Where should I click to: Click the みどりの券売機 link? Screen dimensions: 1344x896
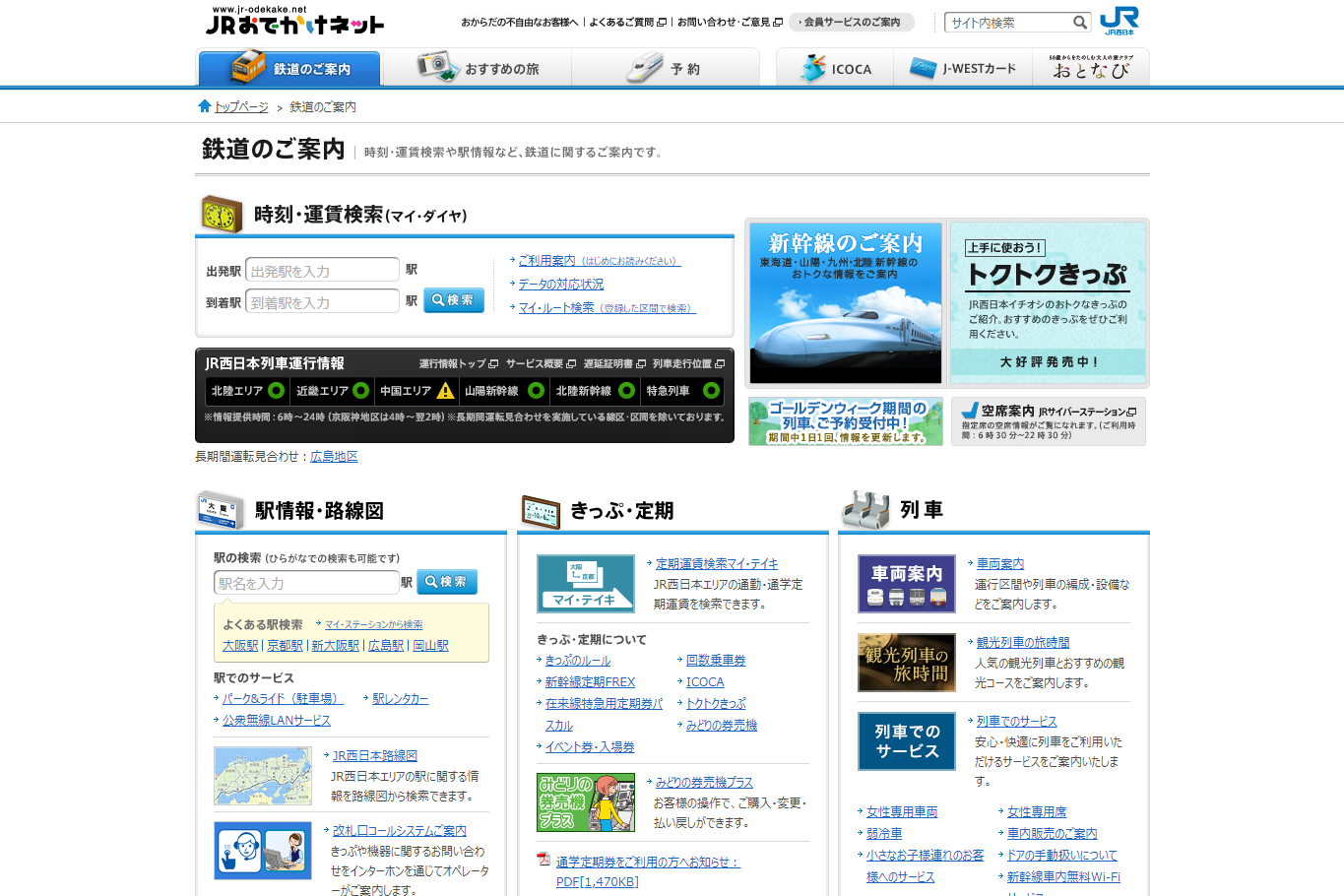point(722,726)
